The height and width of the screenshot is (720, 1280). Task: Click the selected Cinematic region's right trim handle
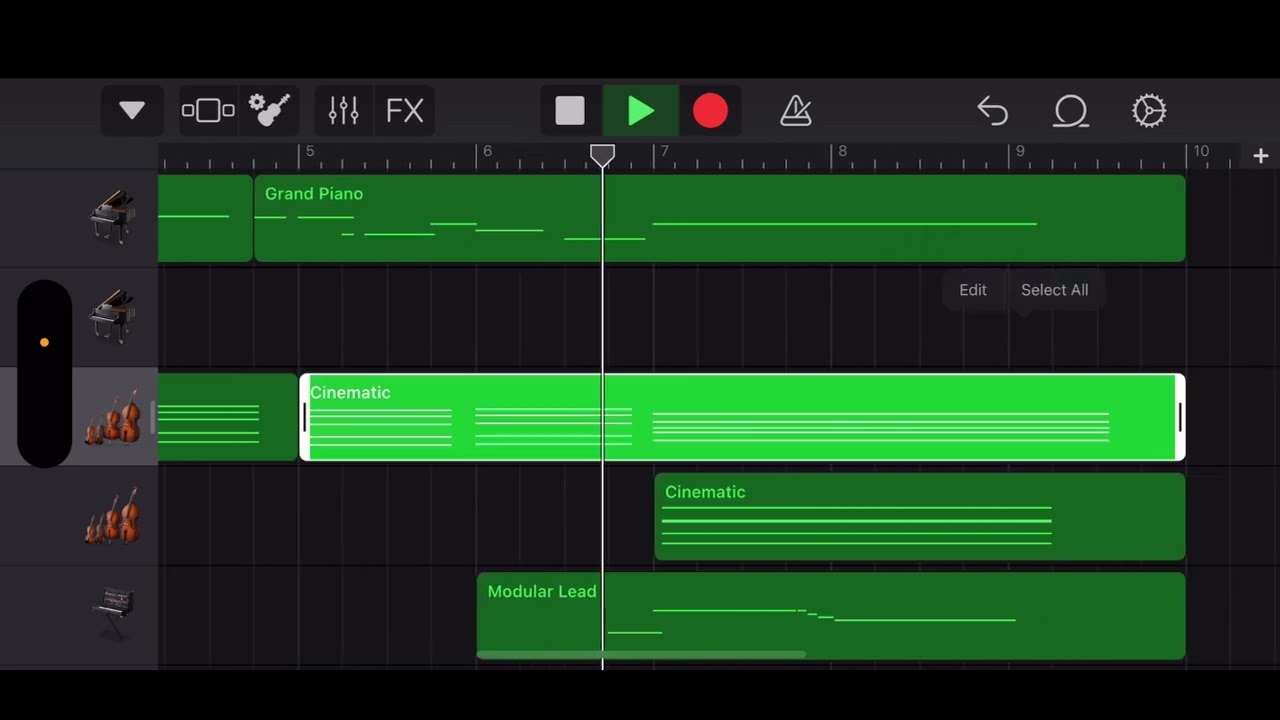coord(1180,417)
